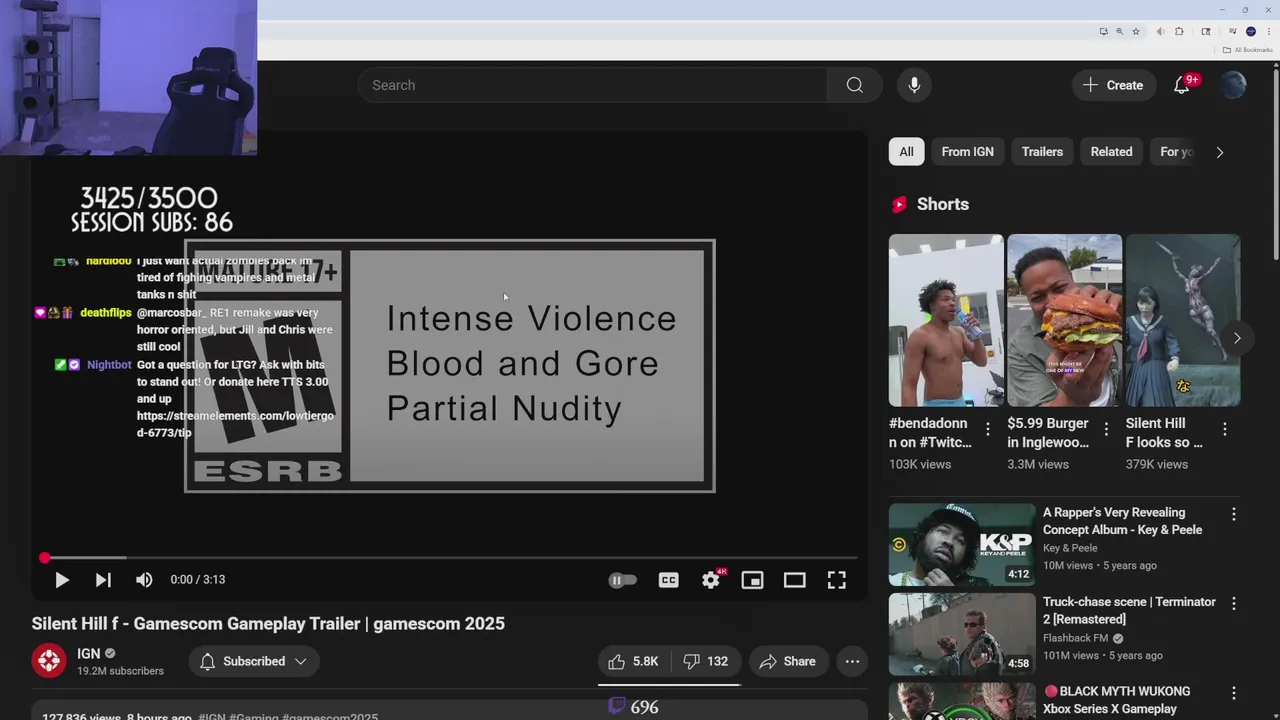1280x720 pixels.
Task: Show more Shorts with the right arrow
Action: tap(1237, 338)
